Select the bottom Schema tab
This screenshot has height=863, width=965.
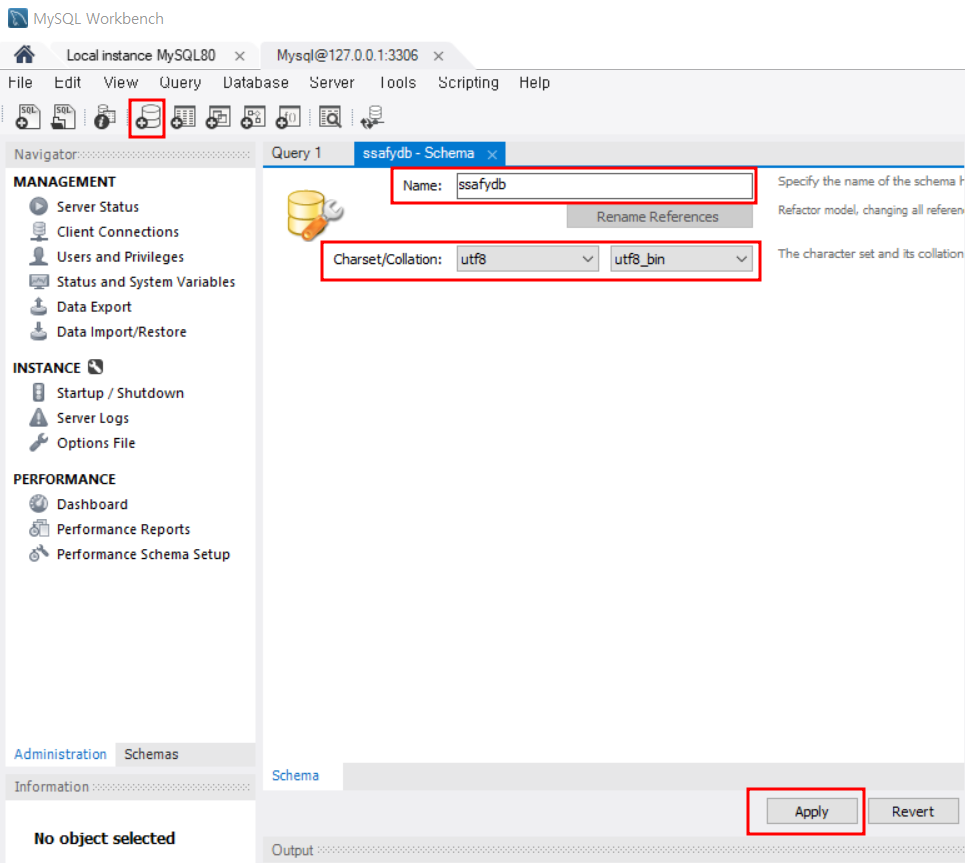click(x=295, y=775)
